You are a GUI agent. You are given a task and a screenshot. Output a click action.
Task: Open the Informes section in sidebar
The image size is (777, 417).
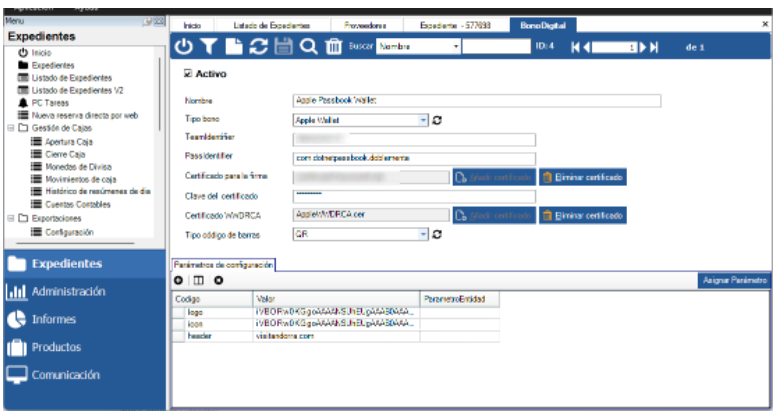pos(55,320)
